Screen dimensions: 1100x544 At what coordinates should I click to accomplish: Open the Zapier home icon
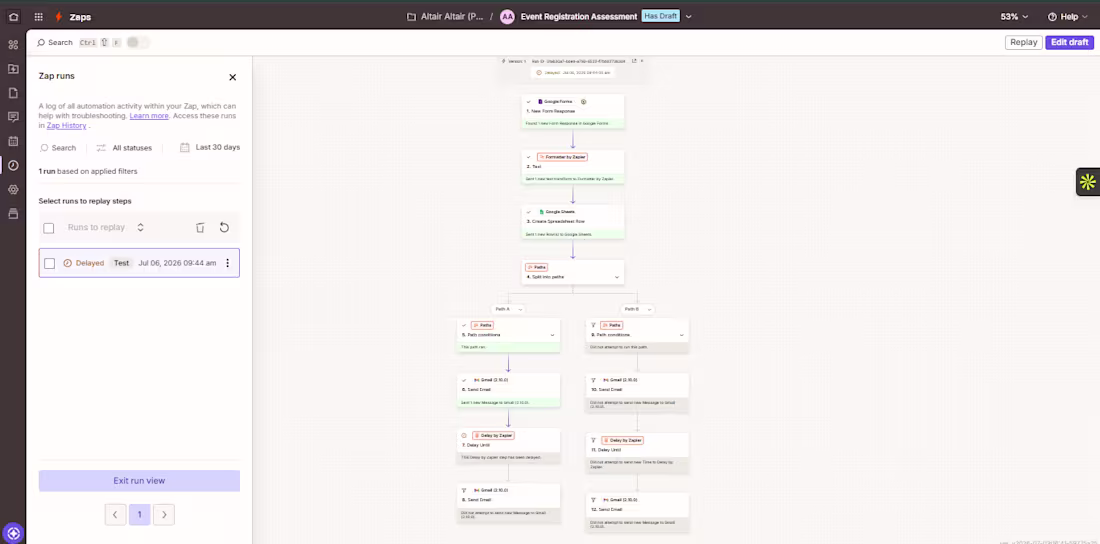tap(13, 17)
